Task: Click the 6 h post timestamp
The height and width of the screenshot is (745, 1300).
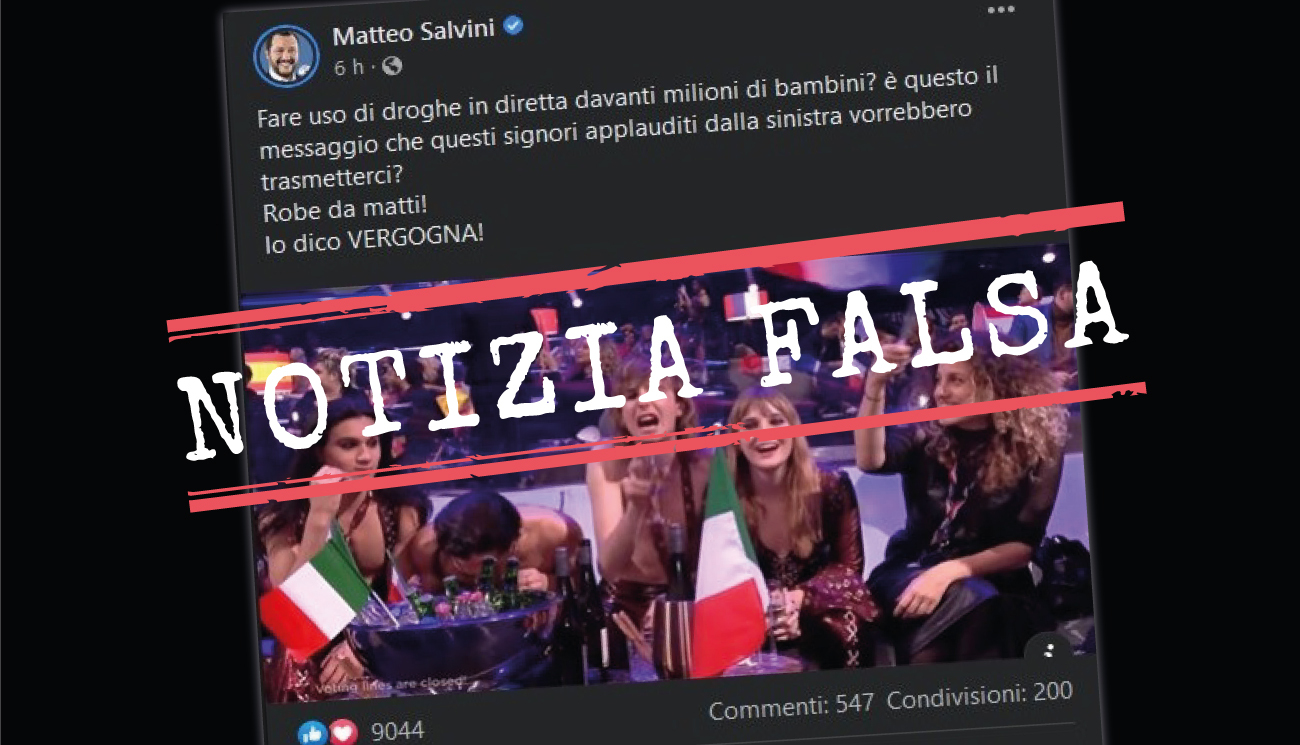Action: click(347, 67)
